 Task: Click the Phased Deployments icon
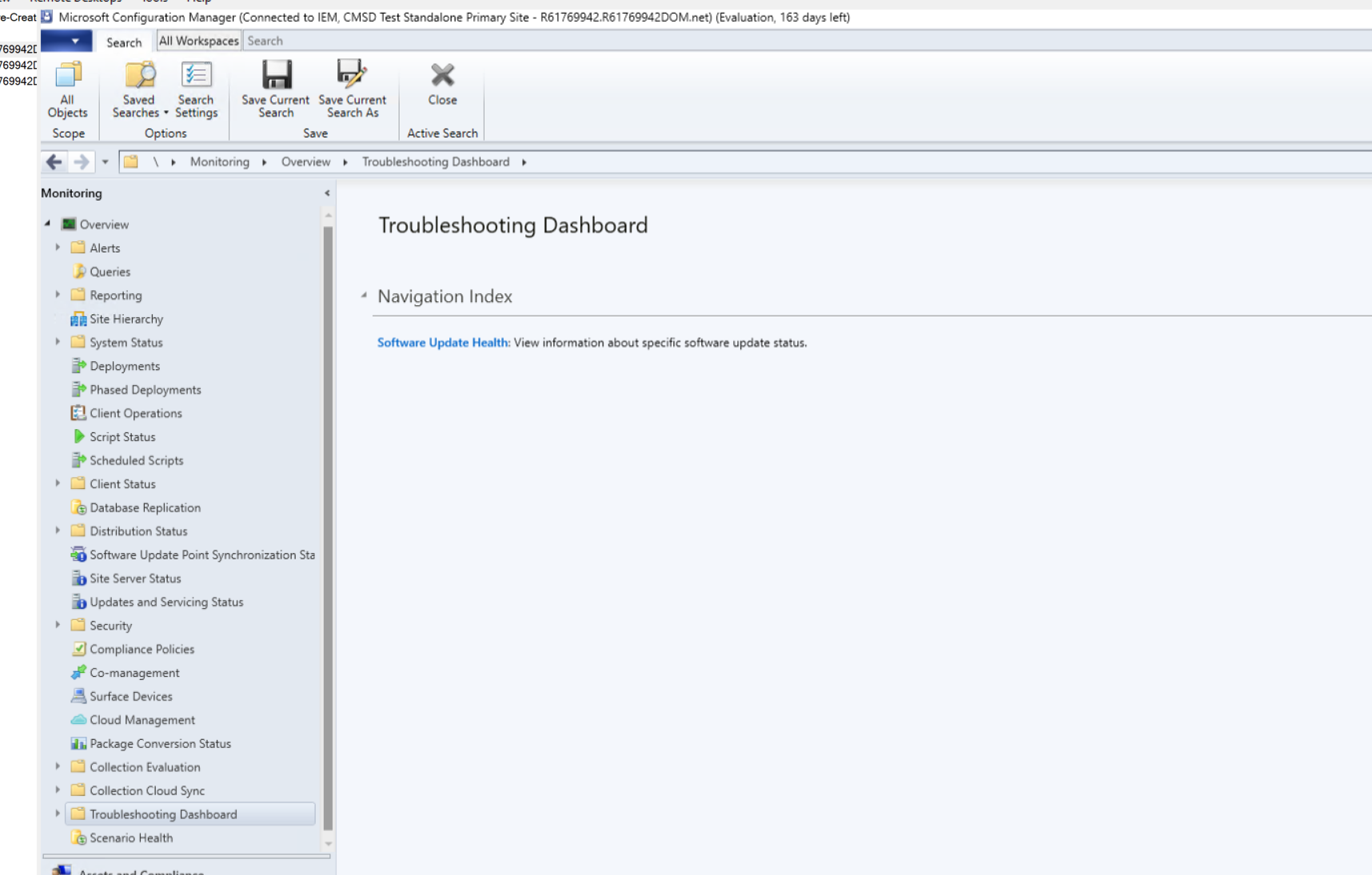coord(78,389)
